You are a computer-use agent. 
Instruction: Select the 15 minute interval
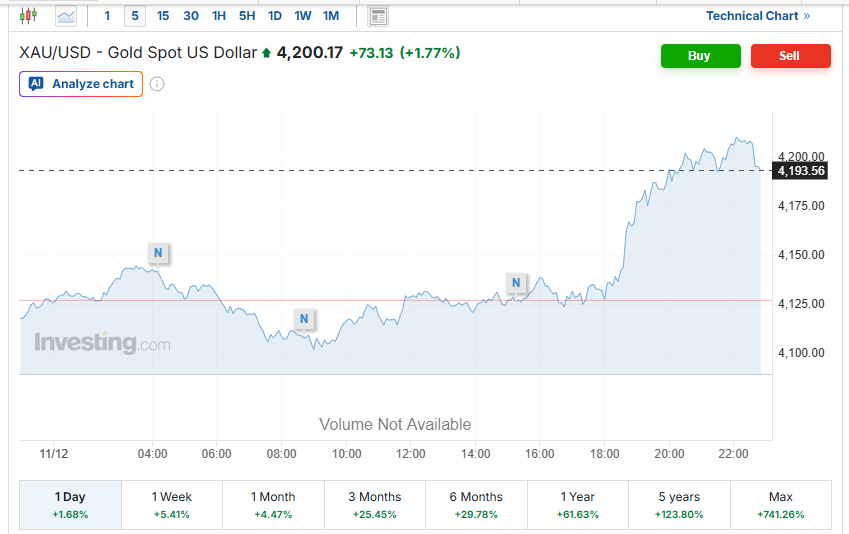(163, 16)
